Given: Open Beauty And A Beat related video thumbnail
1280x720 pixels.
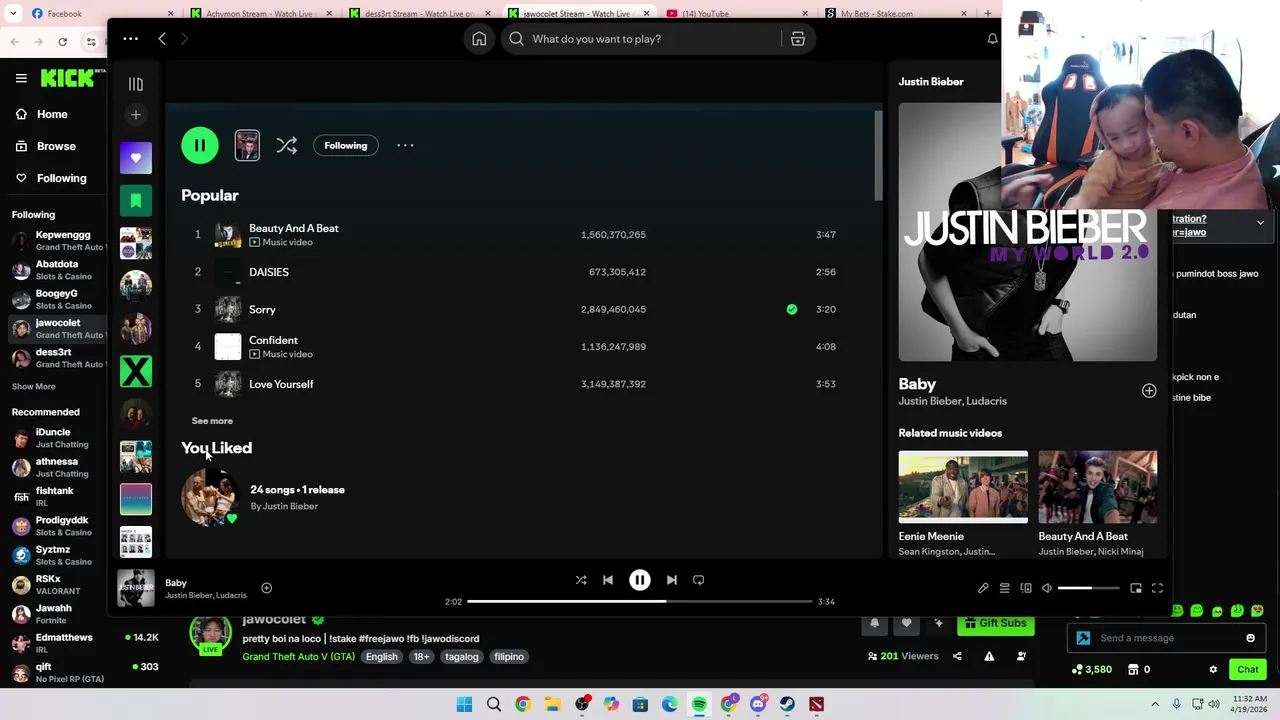Looking at the screenshot, I should (1097, 487).
